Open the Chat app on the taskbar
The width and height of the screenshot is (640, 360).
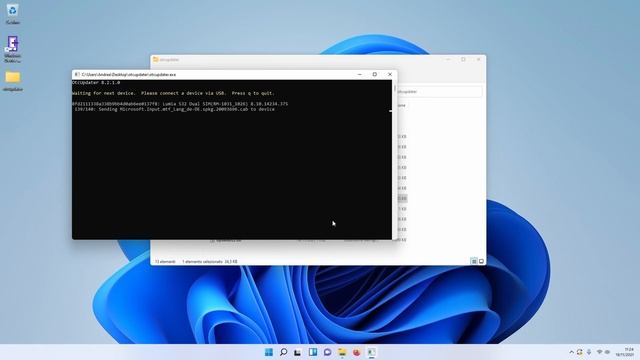(x=327, y=352)
